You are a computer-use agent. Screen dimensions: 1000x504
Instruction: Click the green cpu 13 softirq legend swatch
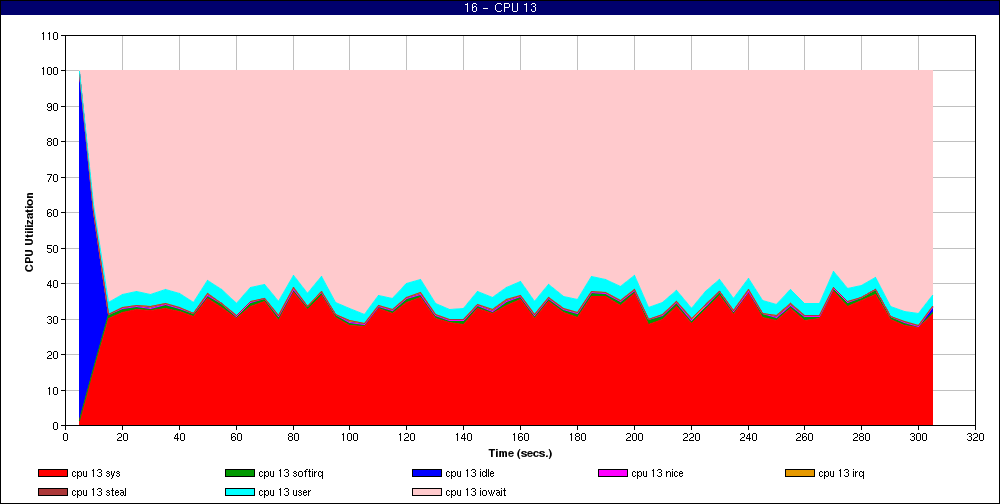(239, 473)
